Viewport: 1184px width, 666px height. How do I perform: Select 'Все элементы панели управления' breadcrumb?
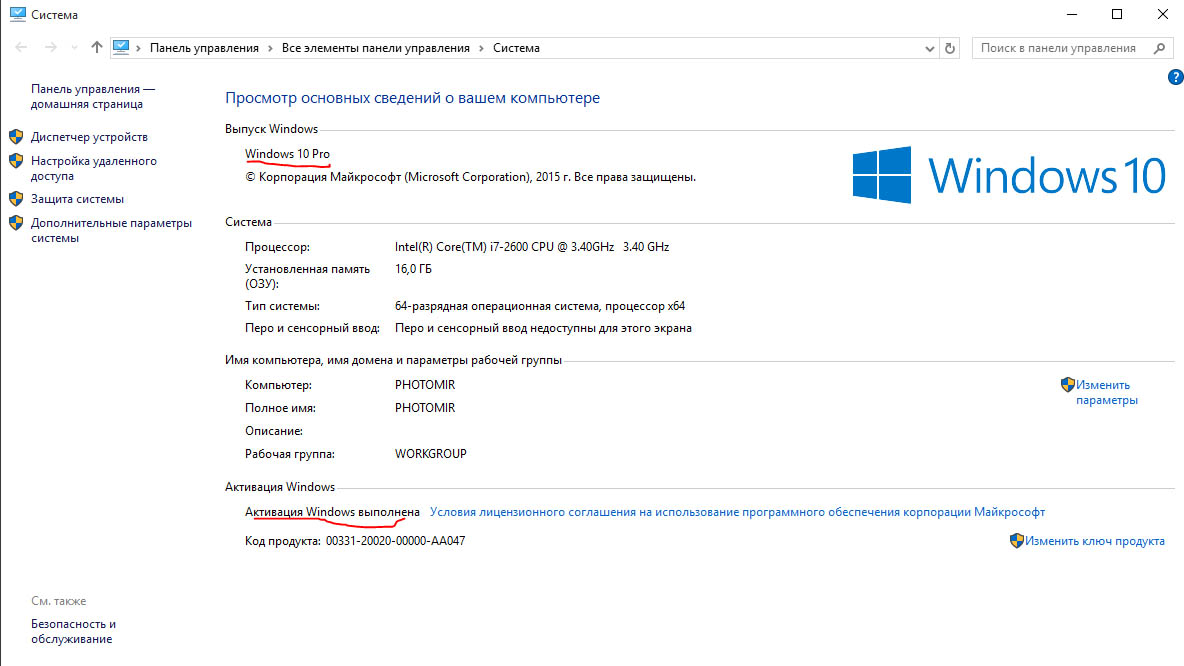click(375, 48)
